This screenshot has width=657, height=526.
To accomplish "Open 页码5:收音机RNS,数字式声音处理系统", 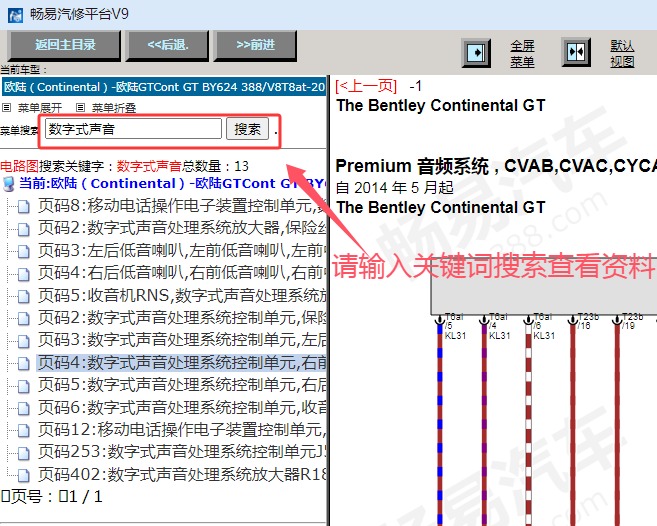I will tap(181, 295).
